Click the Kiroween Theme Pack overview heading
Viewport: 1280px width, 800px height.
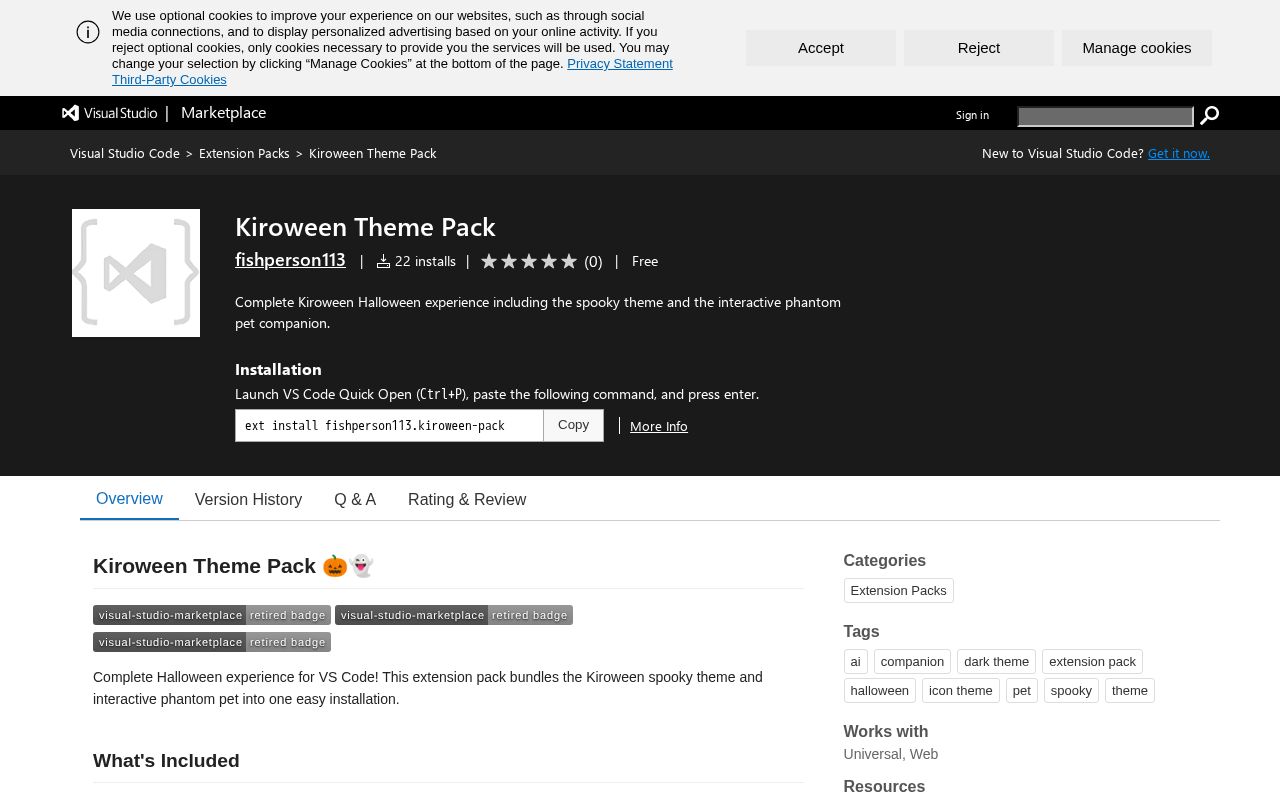pos(233,566)
